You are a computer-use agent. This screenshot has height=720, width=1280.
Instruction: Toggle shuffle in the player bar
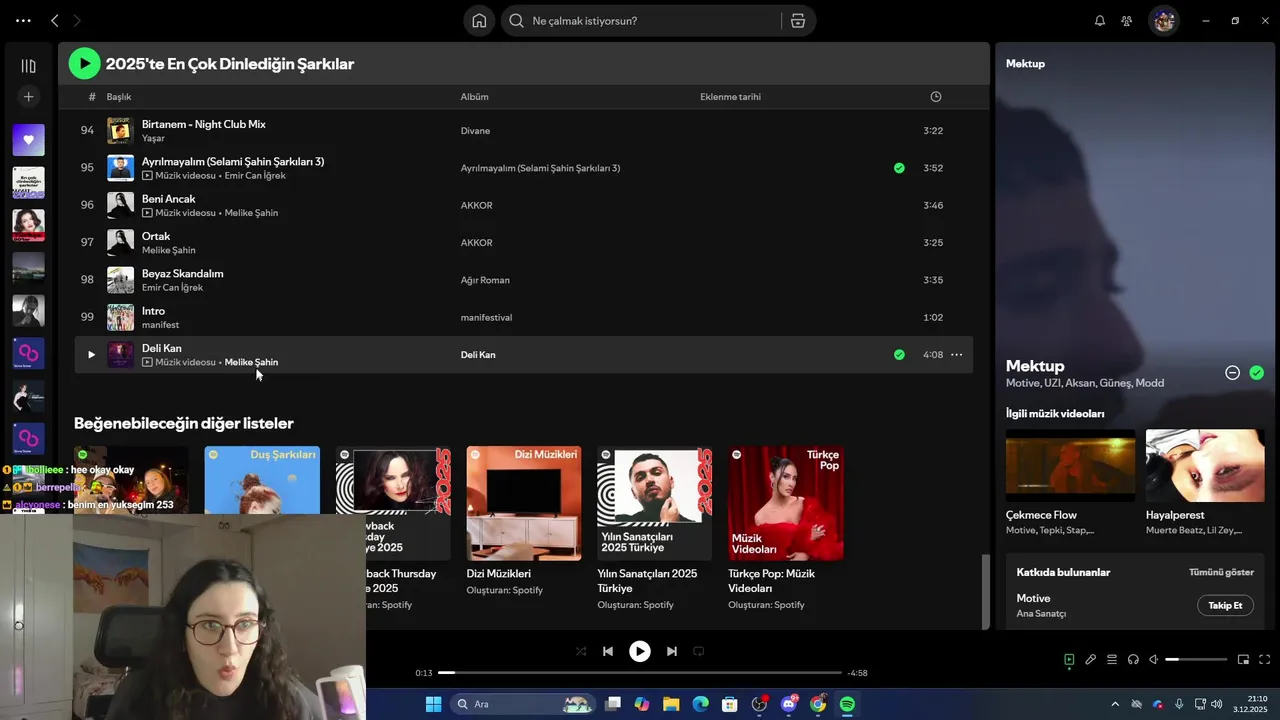tap(581, 651)
